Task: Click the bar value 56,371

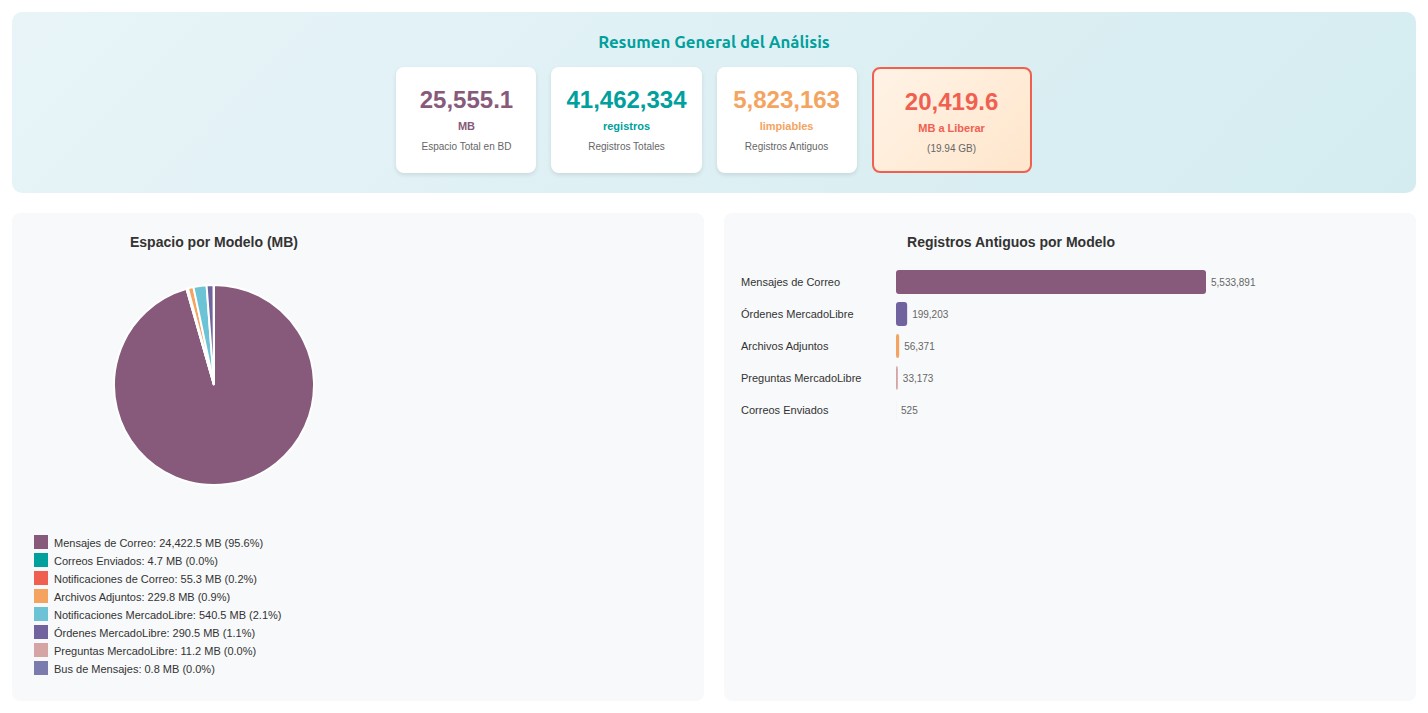Action: 919,347
